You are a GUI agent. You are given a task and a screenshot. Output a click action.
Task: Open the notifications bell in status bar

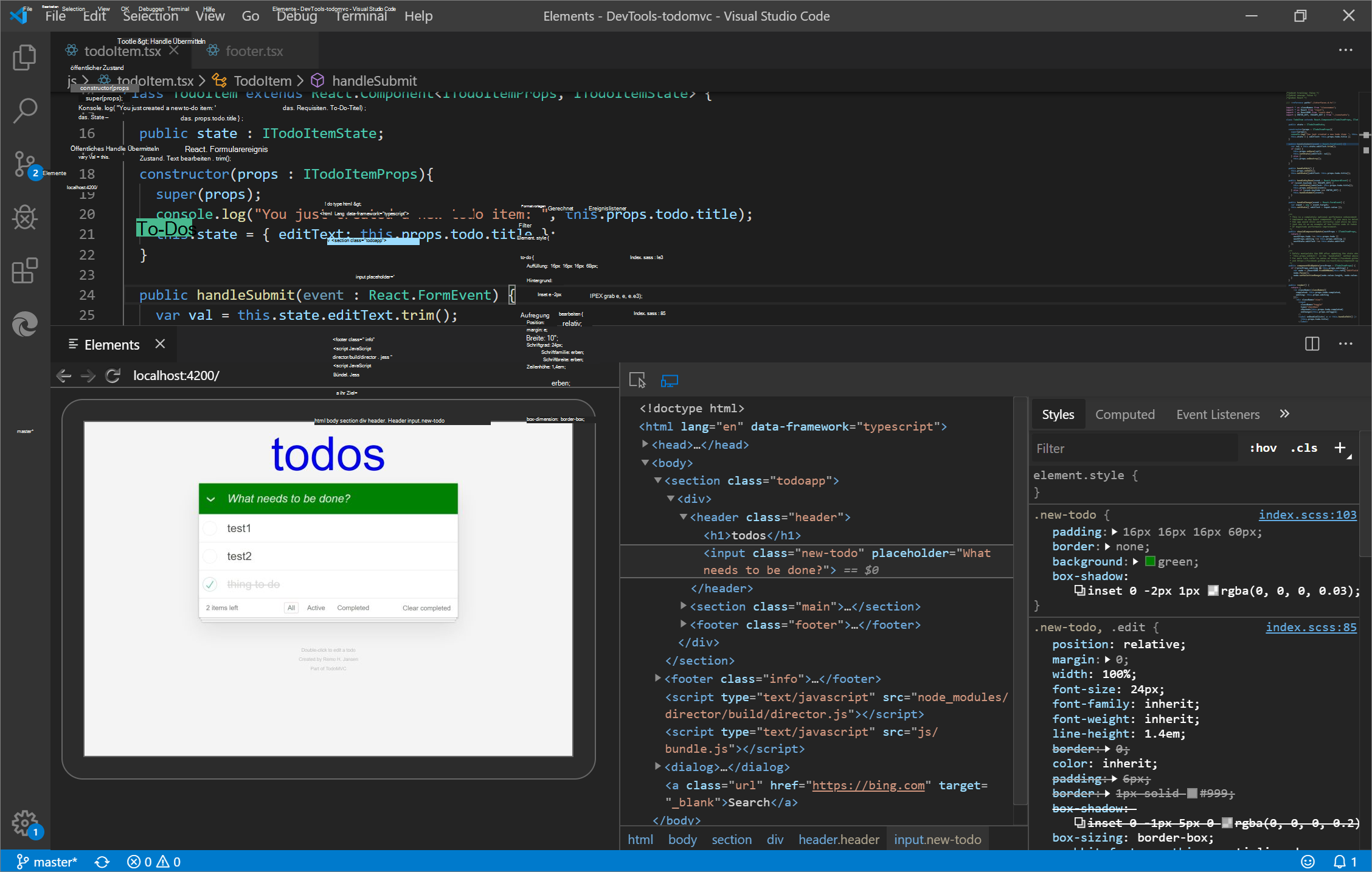click(1345, 862)
